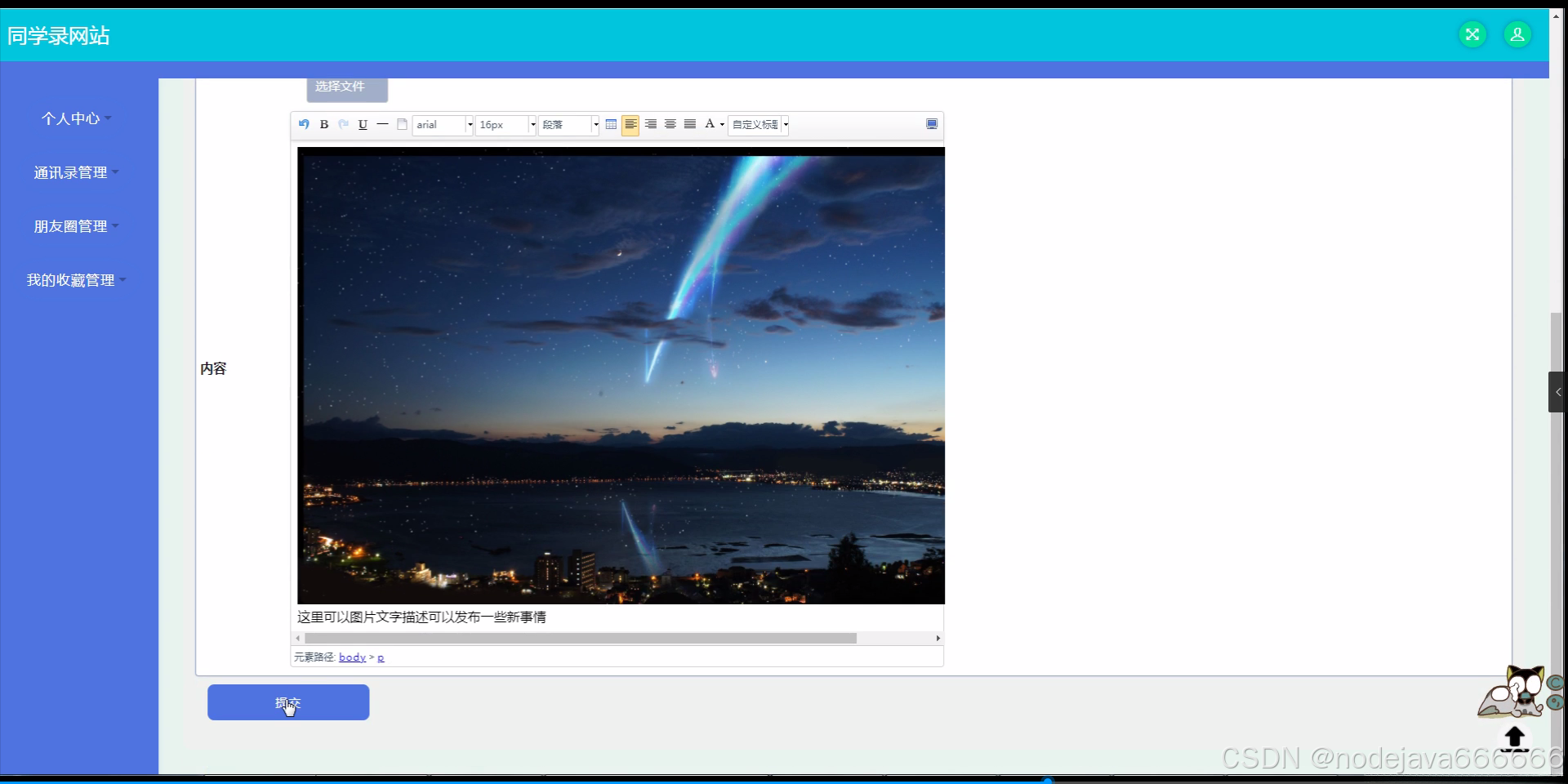Expand the 我的收藏管理 sidebar menu

pyautogui.click(x=76, y=280)
